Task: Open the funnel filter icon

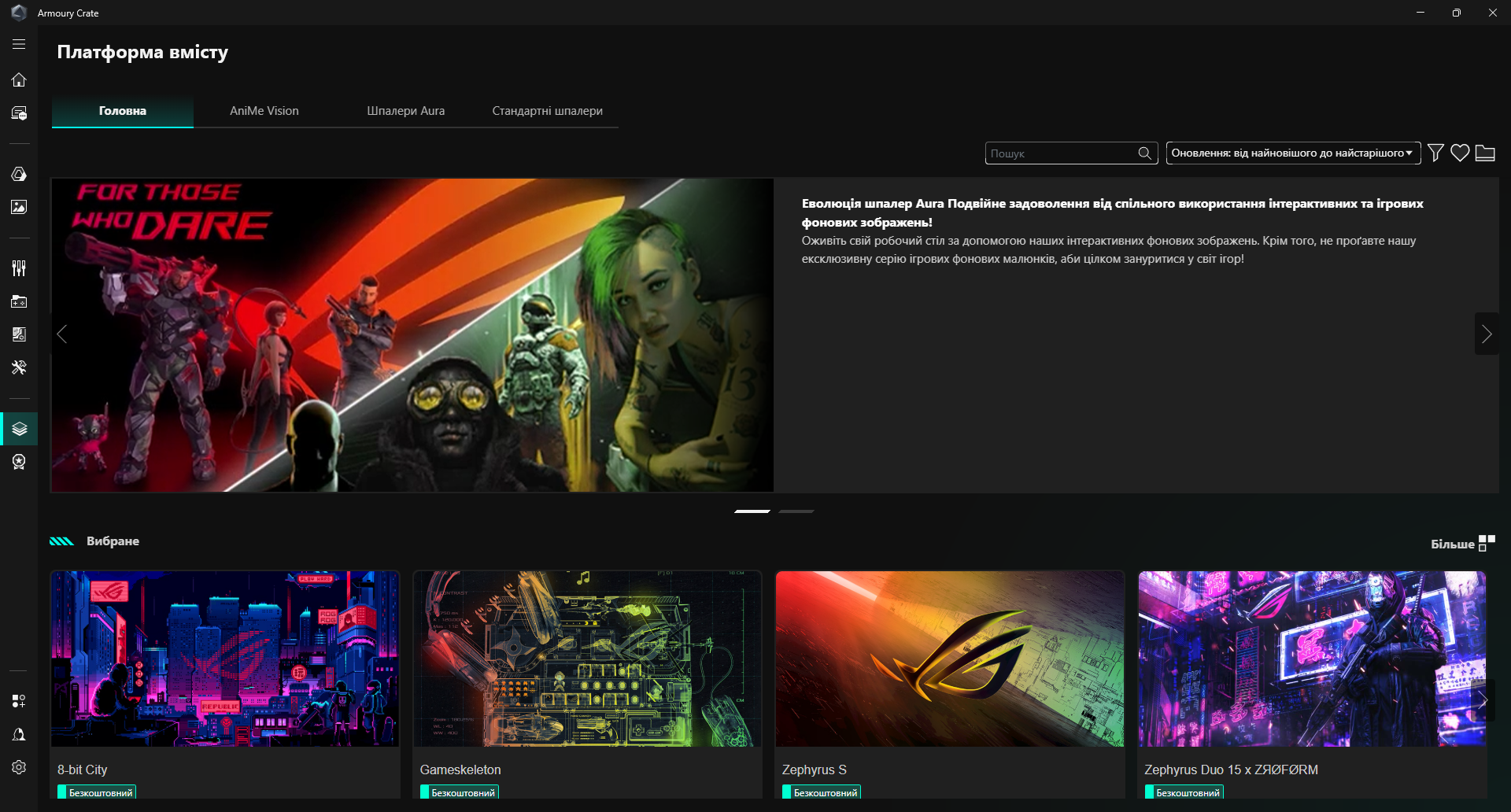Action: [1435, 153]
